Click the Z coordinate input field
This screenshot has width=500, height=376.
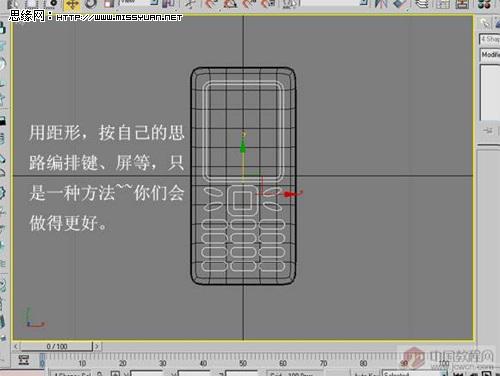[x=241, y=373]
